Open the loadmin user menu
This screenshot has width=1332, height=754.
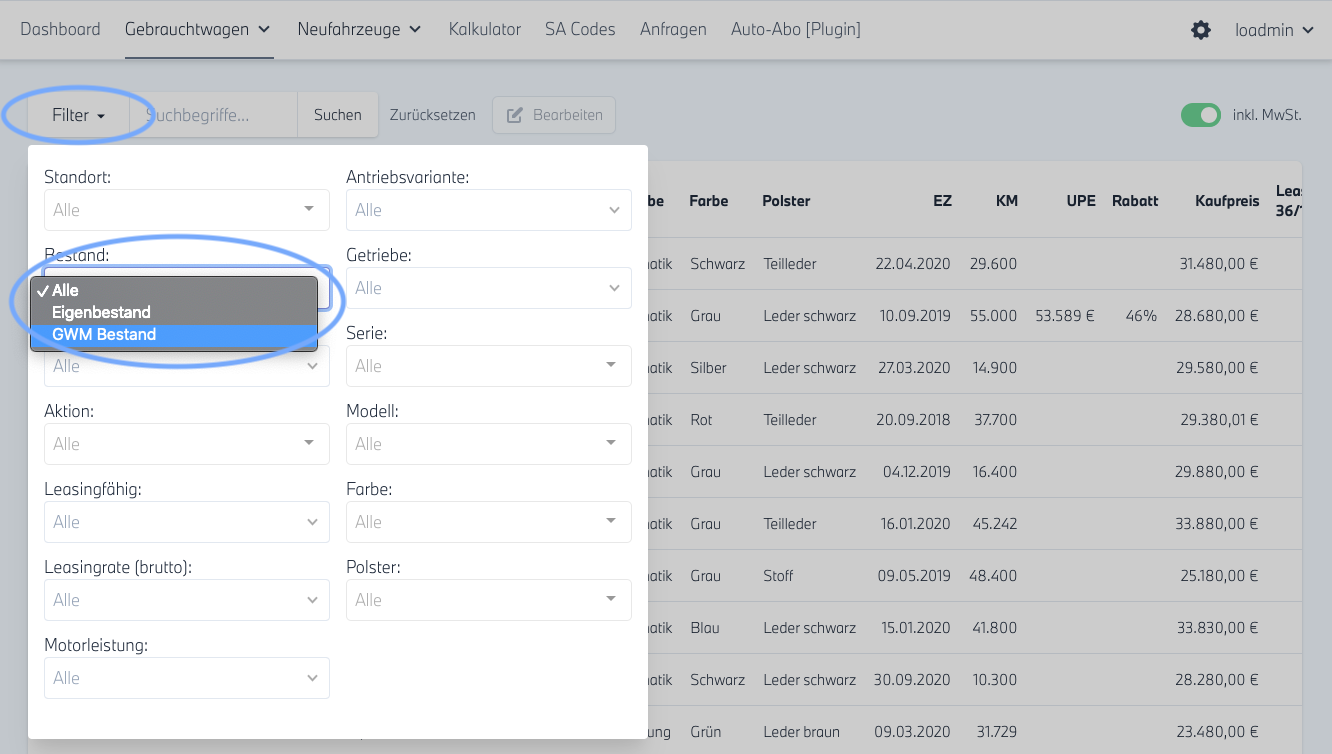(1274, 30)
